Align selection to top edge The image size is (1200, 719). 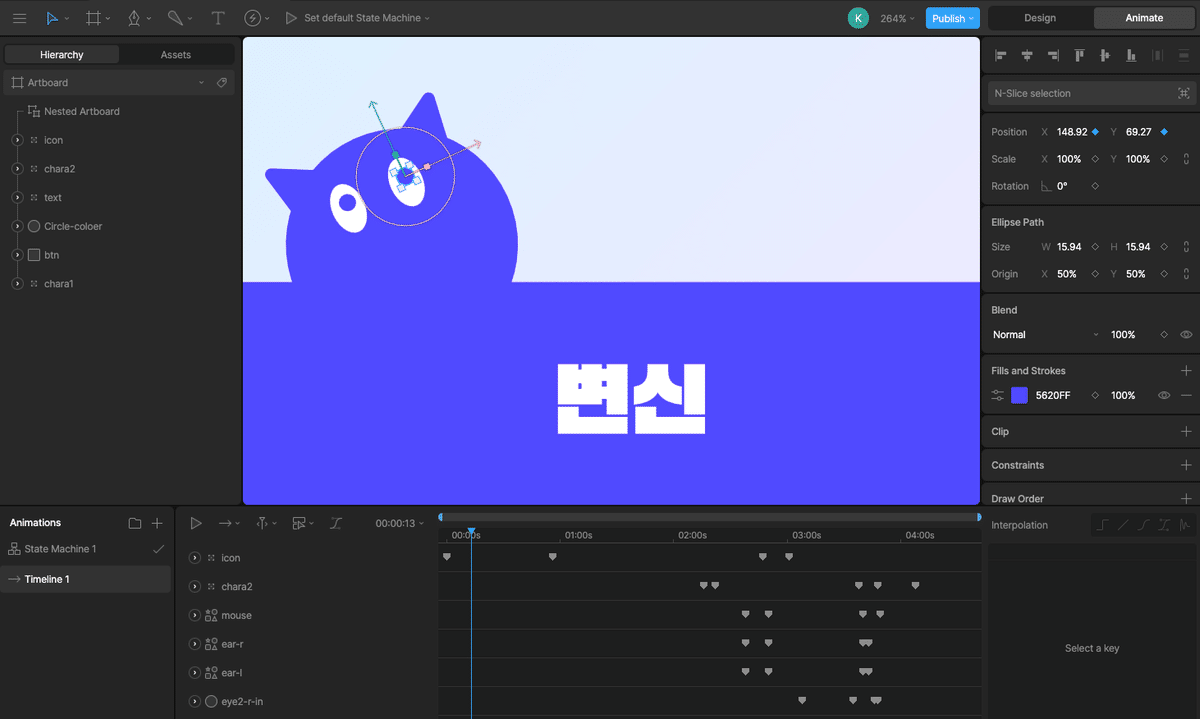[1079, 56]
